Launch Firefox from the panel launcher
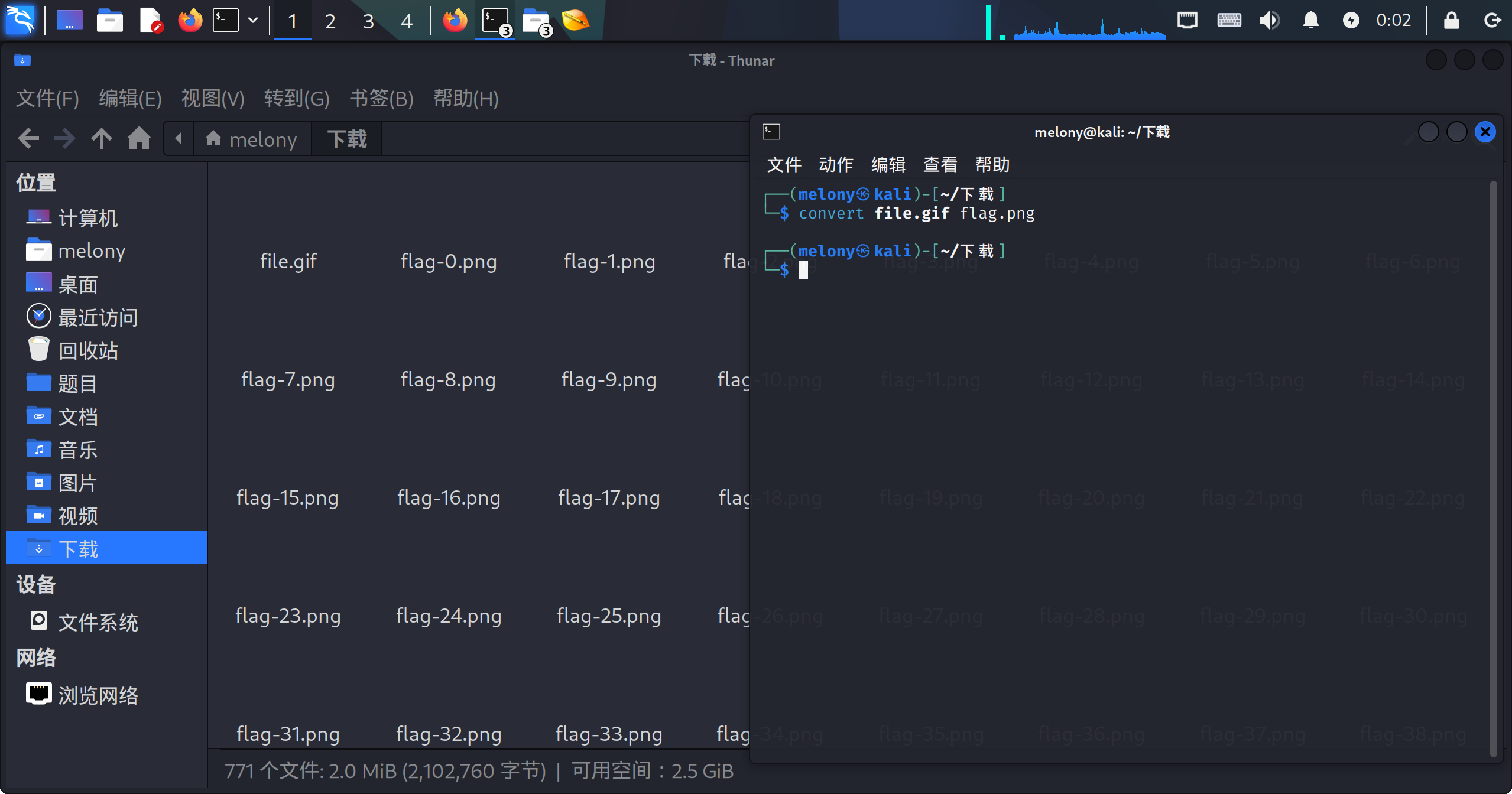This screenshot has height=794, width=1512. (x=190, y=20)
